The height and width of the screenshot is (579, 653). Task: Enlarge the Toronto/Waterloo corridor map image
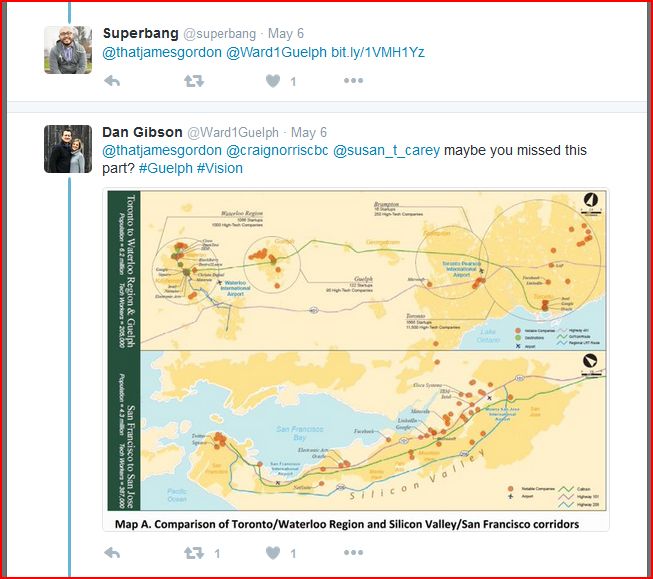click(x=356, y=359)
